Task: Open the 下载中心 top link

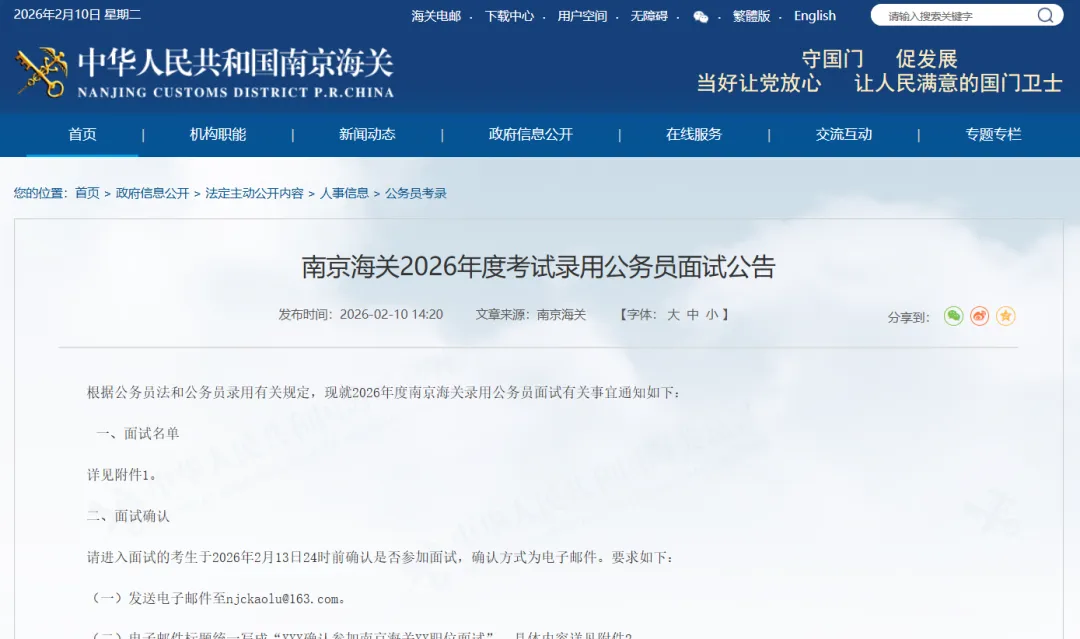Action: click(509, 16)
